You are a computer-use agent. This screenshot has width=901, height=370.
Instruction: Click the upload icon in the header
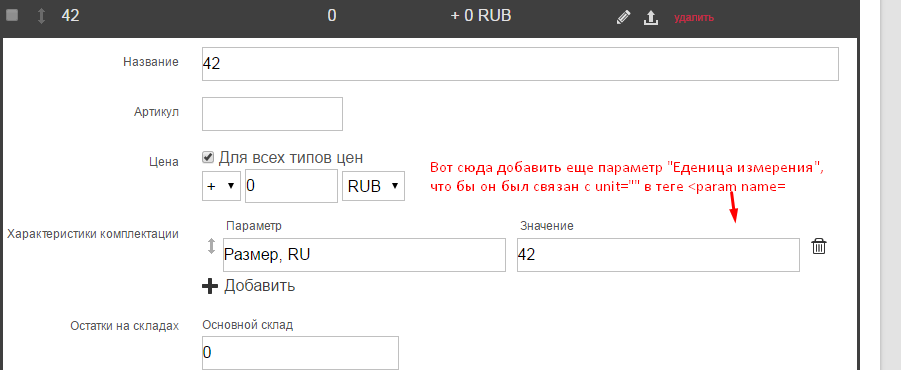[650, 17]
